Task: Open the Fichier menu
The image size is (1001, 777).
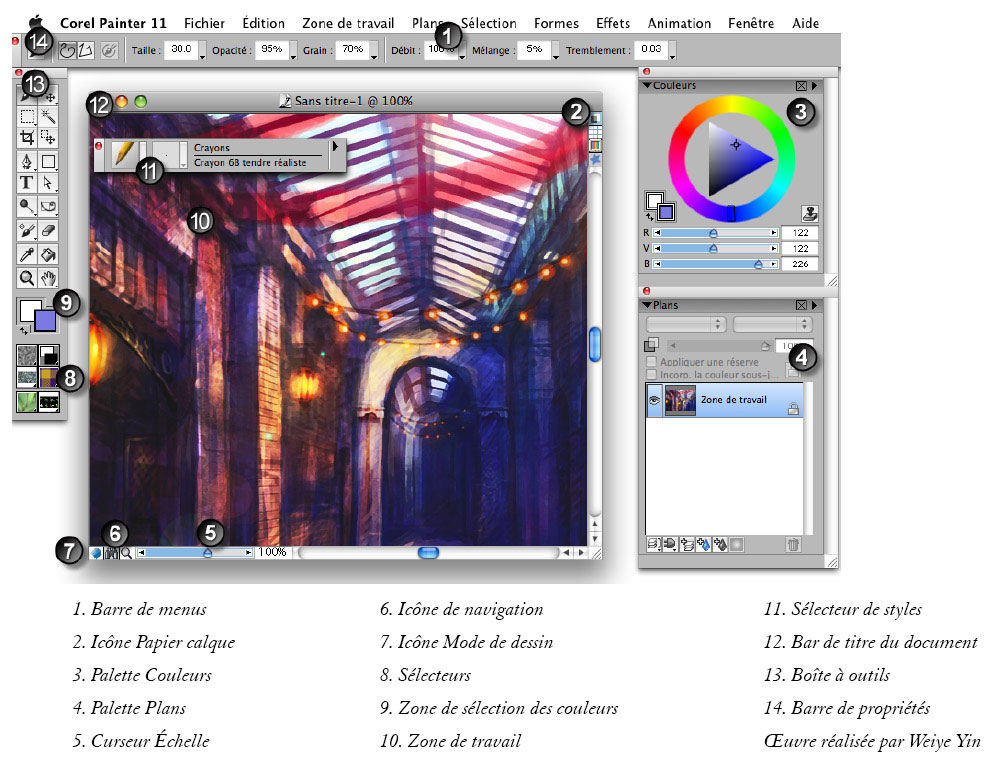Action: click(204, 24)
